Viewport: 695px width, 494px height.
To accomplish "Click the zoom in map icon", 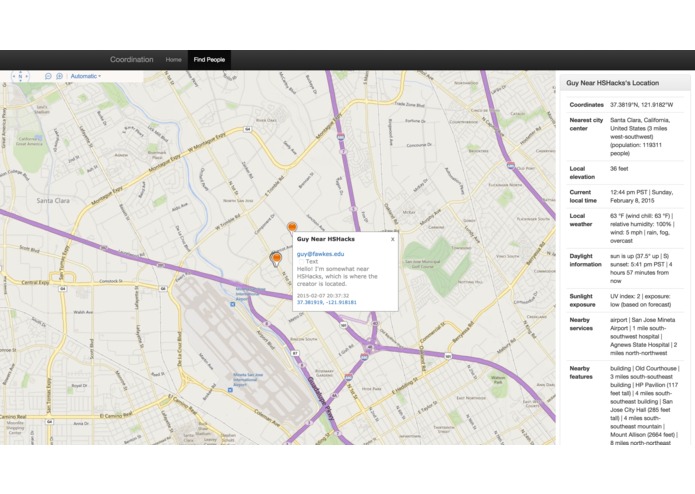I will coord(59,76).
